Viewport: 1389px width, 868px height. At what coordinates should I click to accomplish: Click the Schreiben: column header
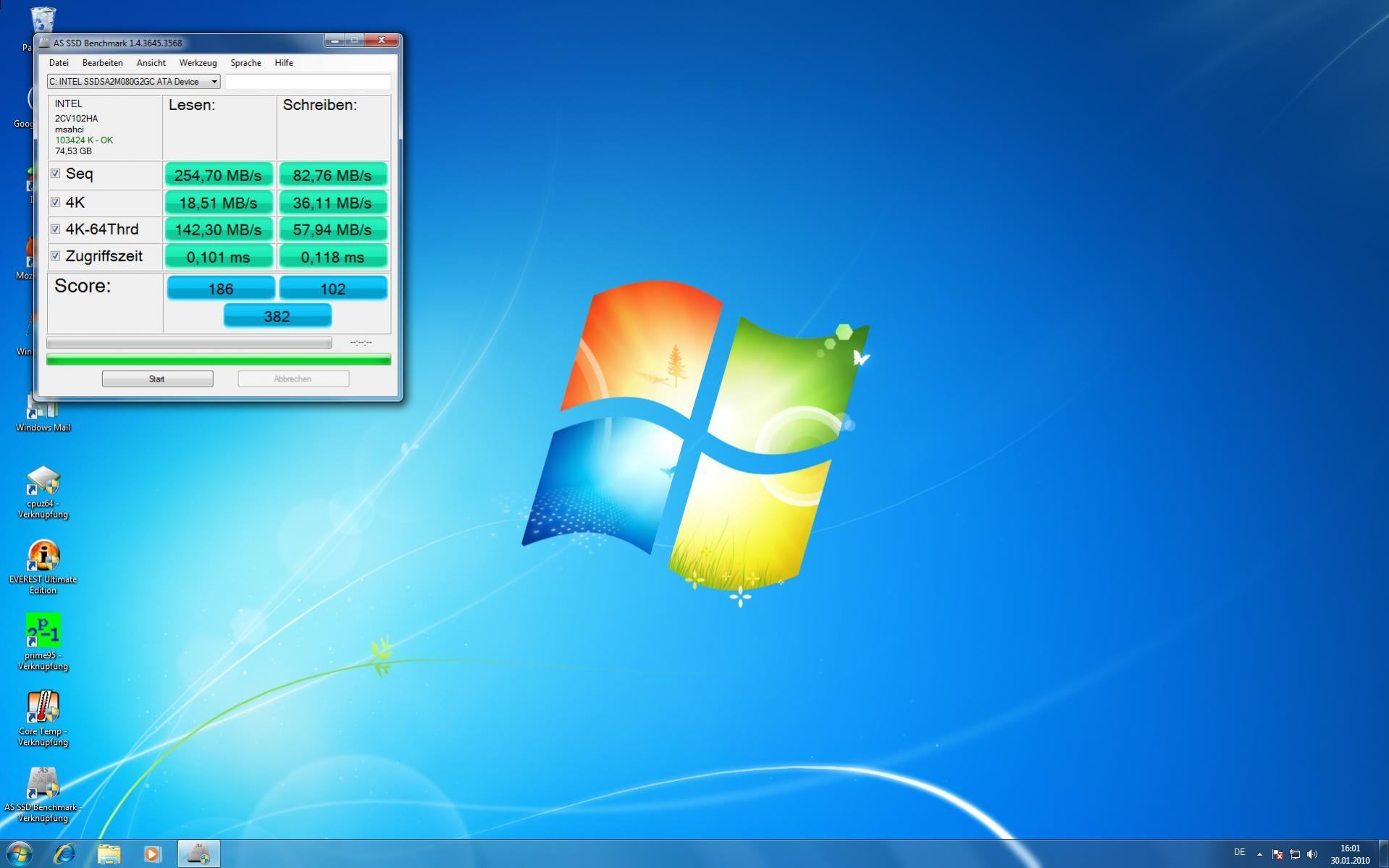coord(320,105)
